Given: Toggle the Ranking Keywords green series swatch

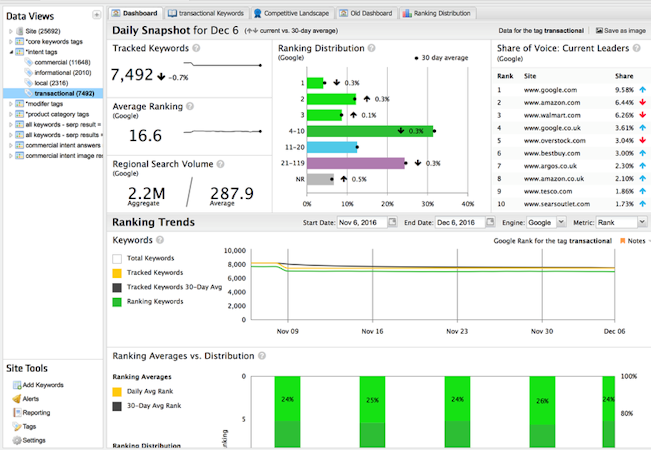Looking at the screenshot, I should click(x=117, y=302).
